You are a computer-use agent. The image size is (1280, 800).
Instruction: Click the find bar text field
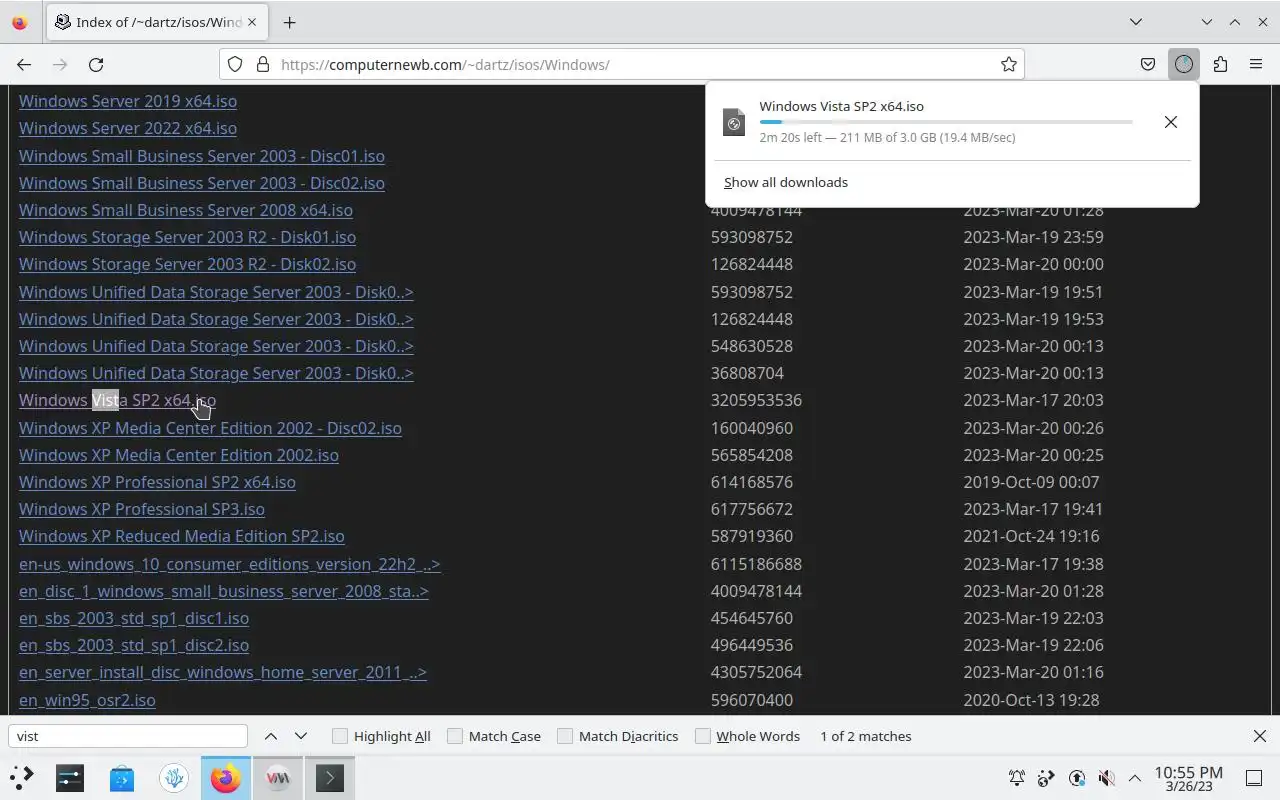tap(128, 736)
